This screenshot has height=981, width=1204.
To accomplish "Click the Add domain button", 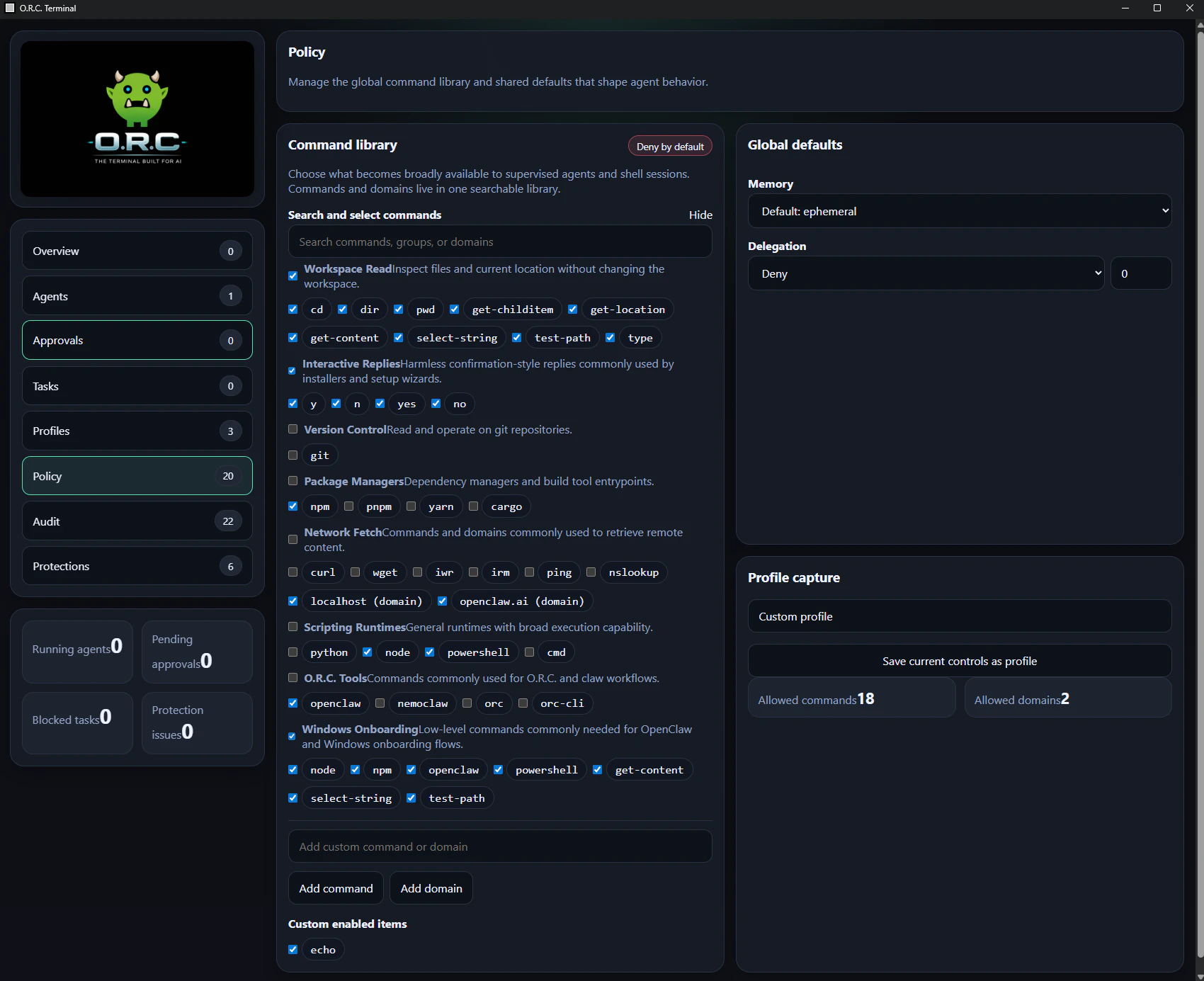I will coord(431,888).
